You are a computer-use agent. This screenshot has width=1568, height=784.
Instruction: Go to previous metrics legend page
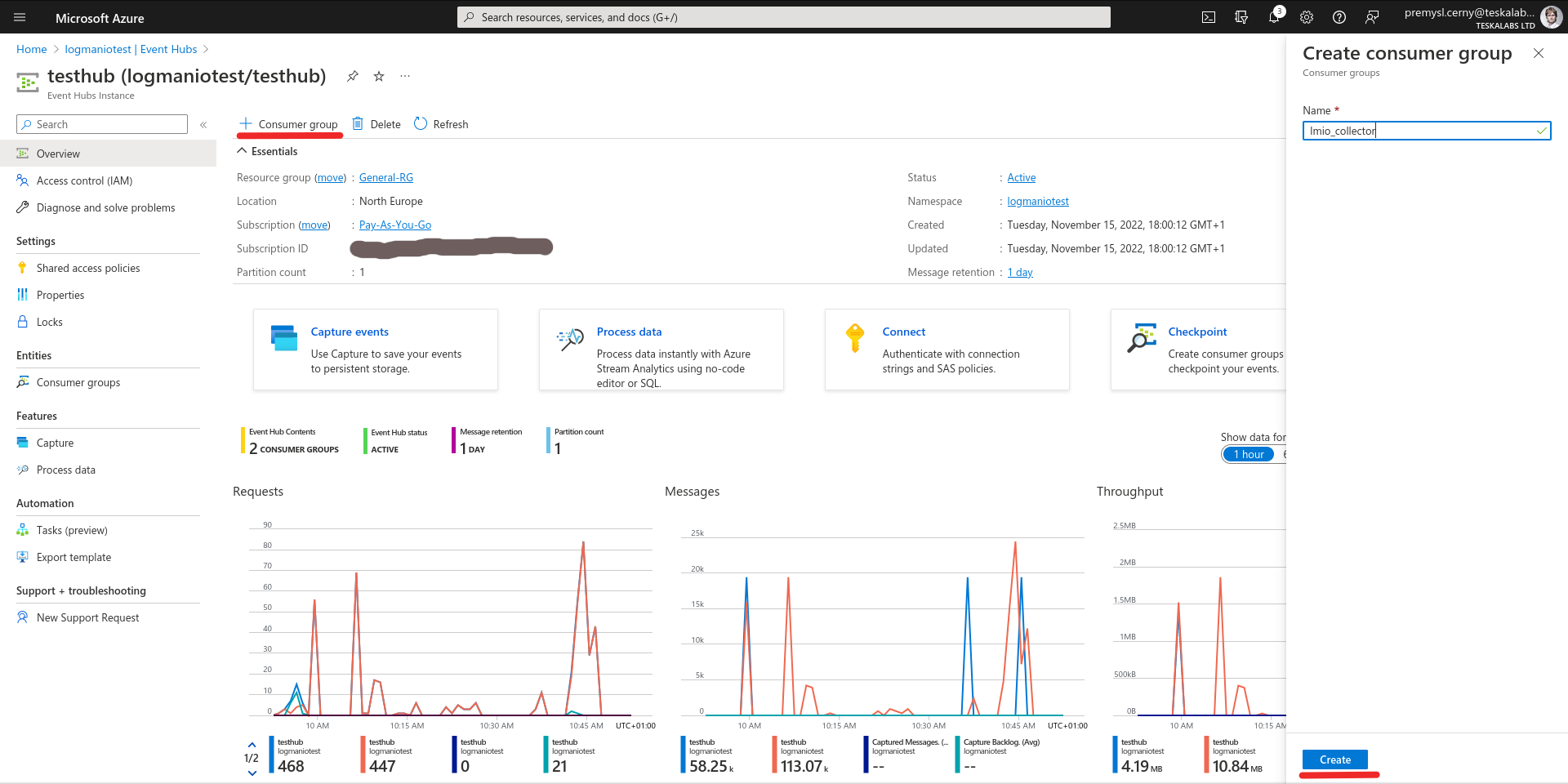(x=252, y=745)
